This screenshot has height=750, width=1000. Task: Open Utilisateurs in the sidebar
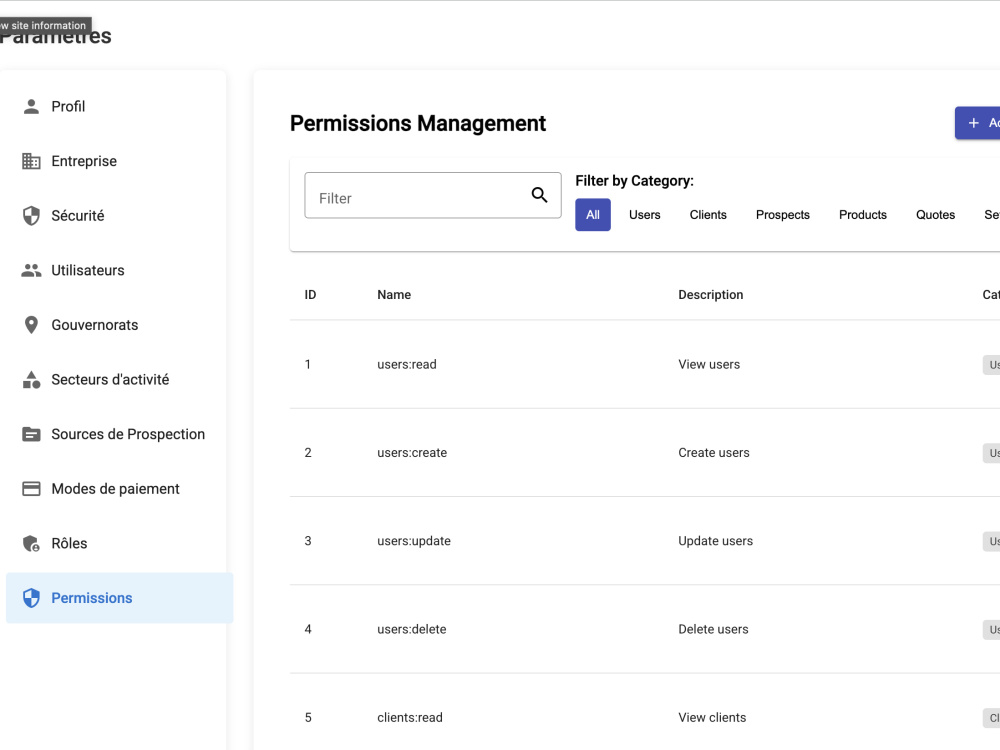point(116,270)
